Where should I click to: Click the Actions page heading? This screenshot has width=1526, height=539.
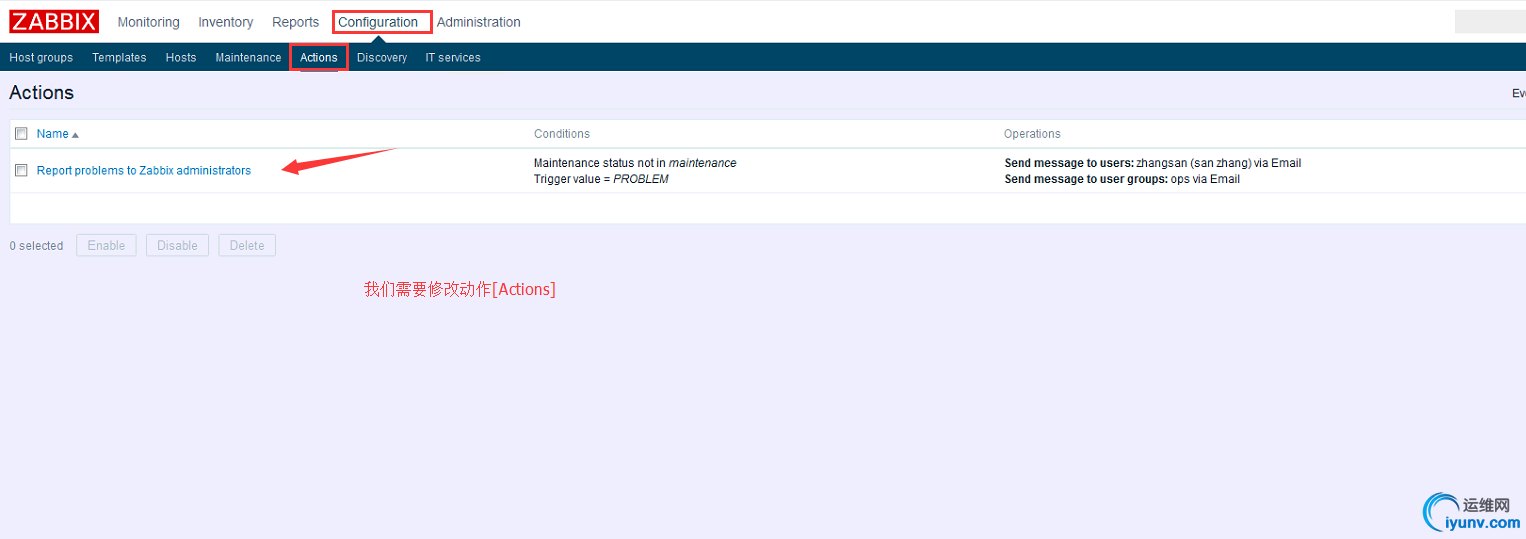coord(41,93)
